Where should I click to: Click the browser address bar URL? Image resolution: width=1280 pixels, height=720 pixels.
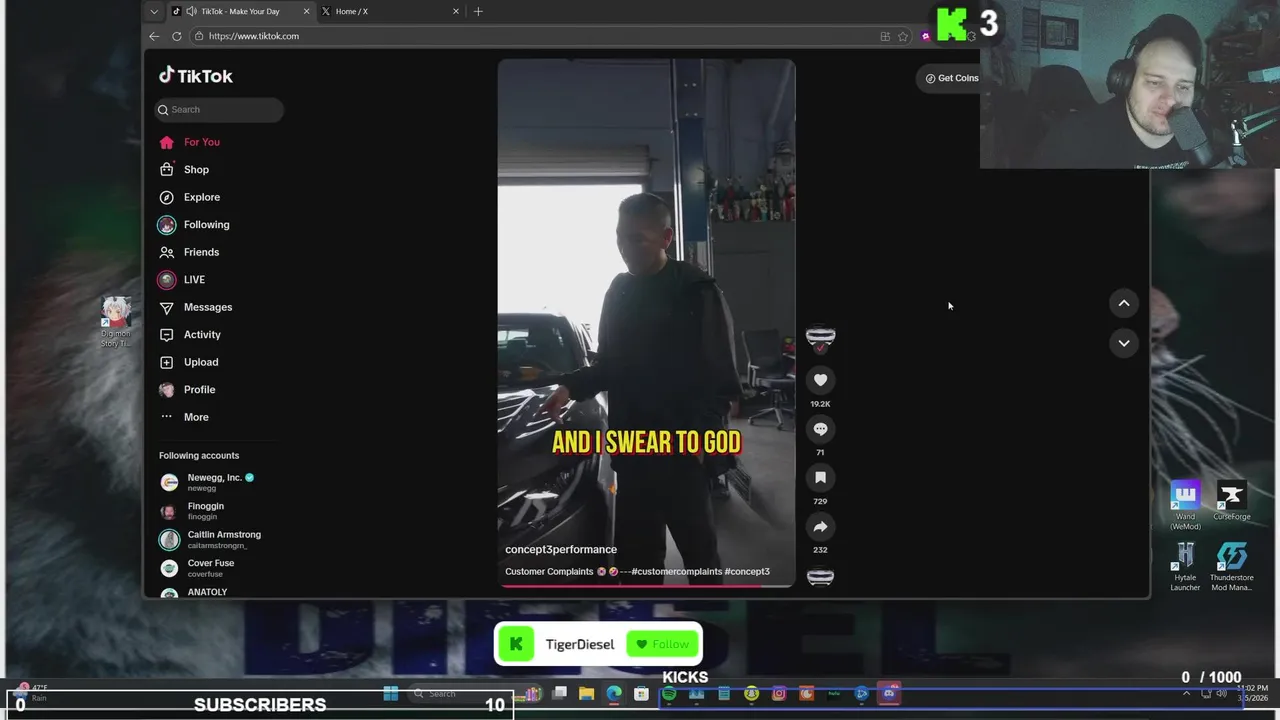pyautogui.click(x=254, y=36)
